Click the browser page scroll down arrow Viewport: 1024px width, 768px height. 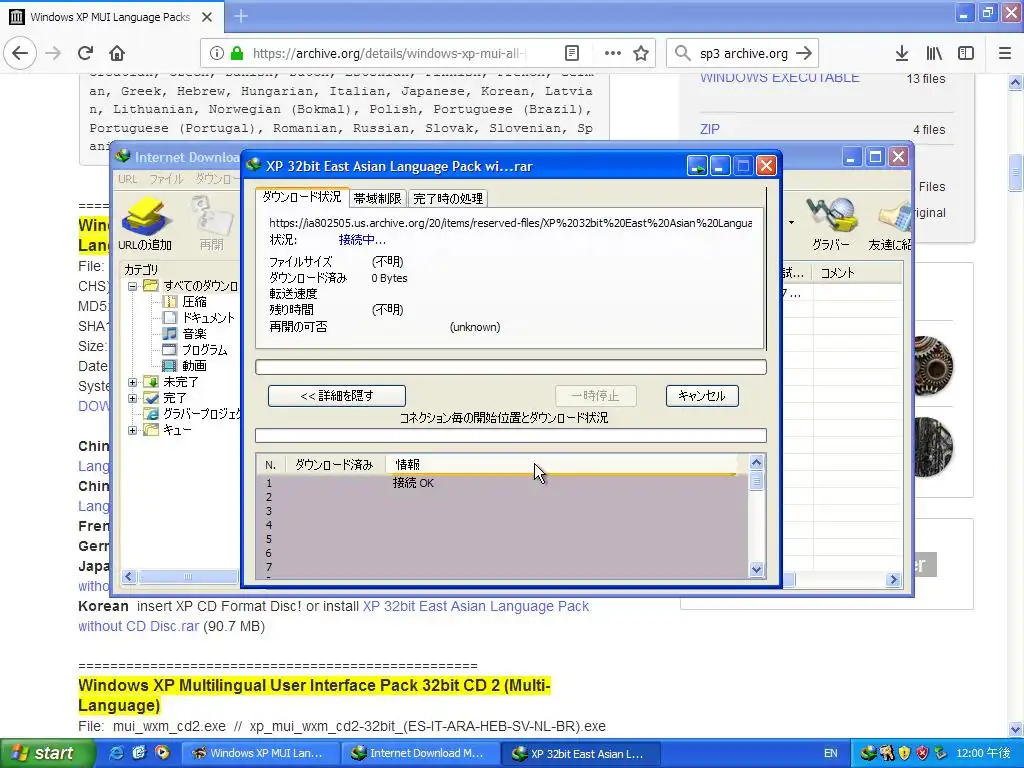coord(1016,729)
